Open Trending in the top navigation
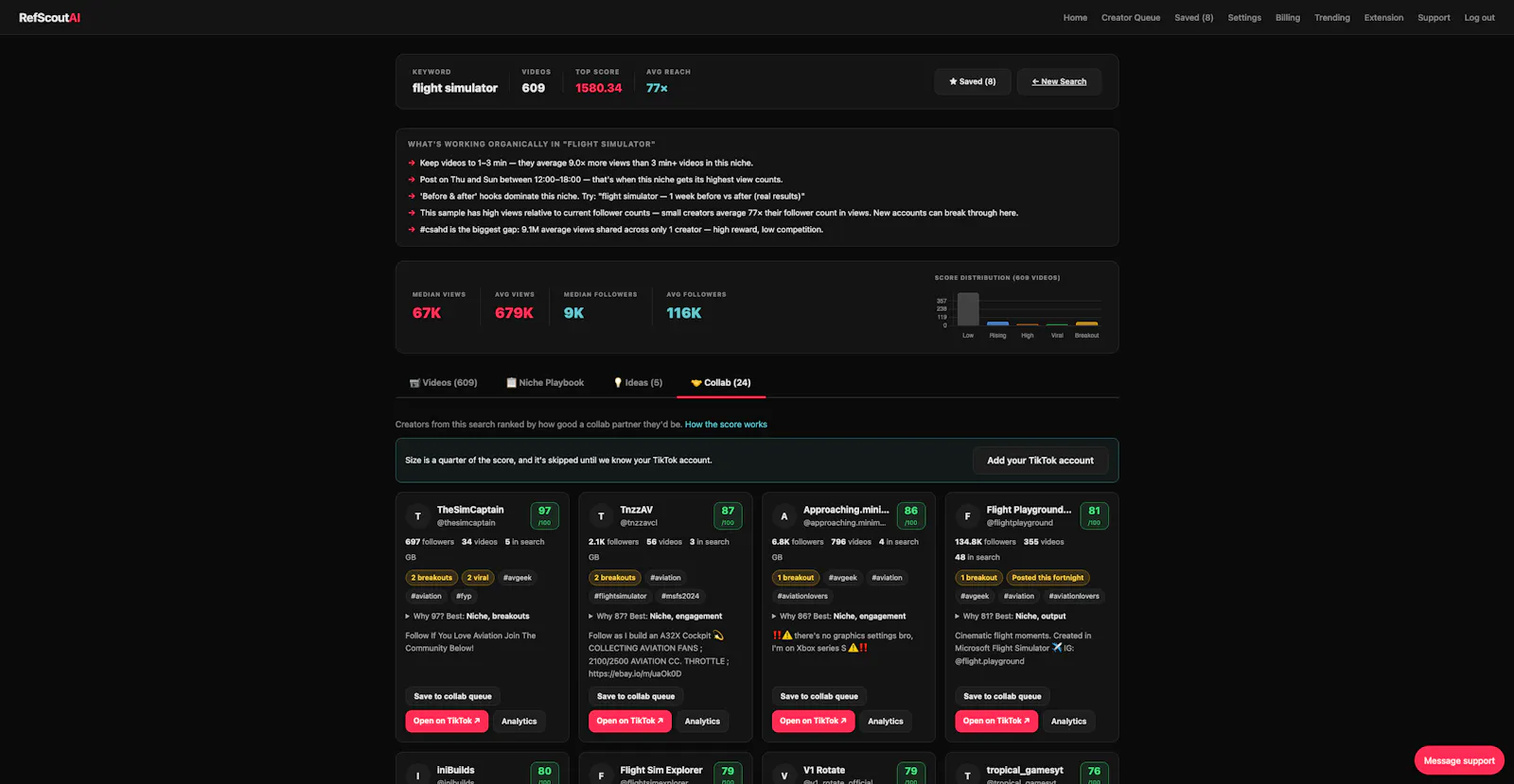This screenshot has height=784, width=1514. point(1332,17)
